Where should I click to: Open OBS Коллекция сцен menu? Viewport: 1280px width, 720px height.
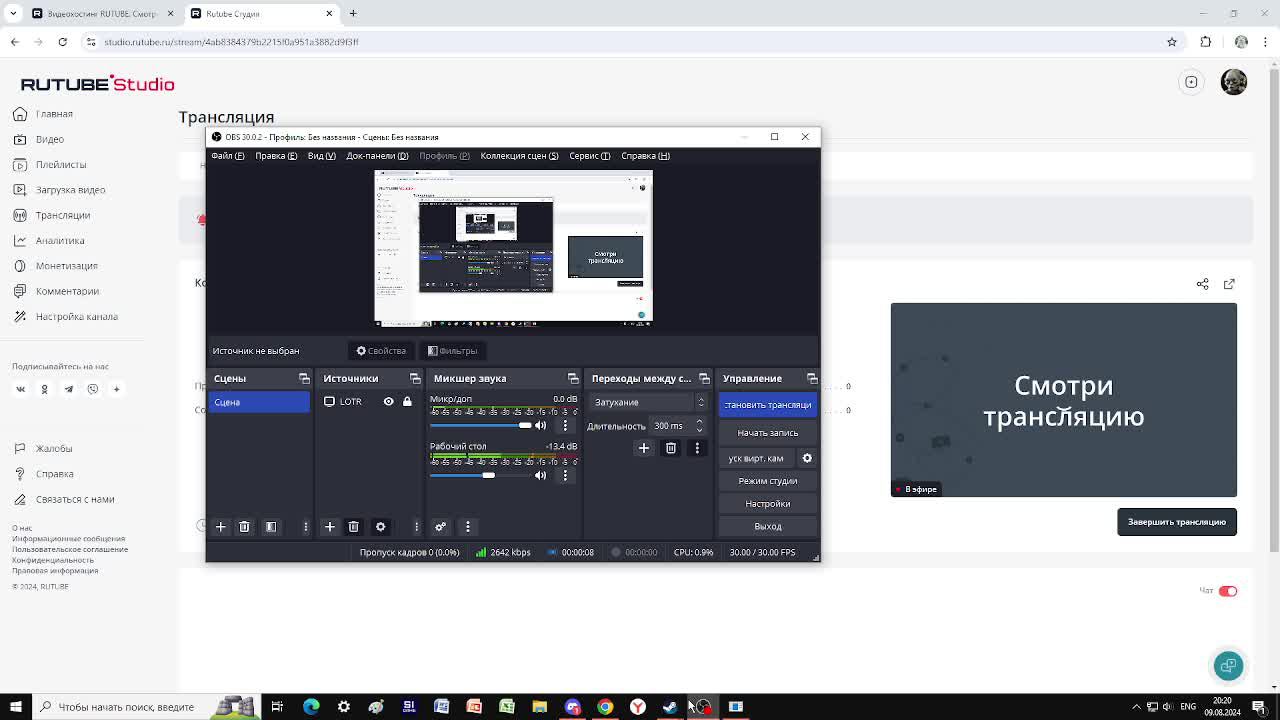click(519, 156)
